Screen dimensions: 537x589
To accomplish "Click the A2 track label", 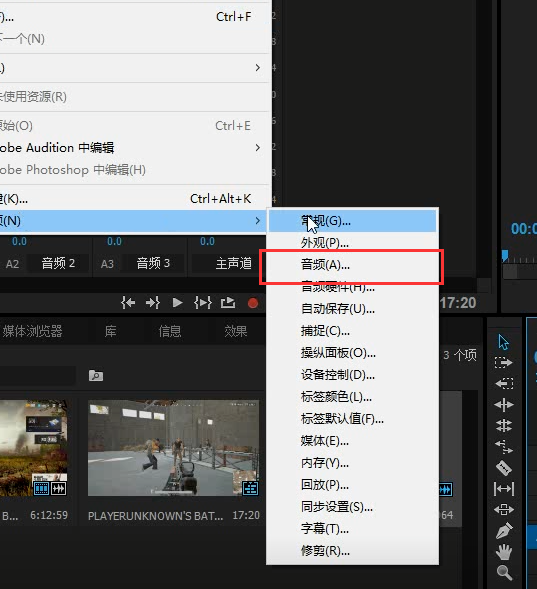I will [x=12, y=264].
